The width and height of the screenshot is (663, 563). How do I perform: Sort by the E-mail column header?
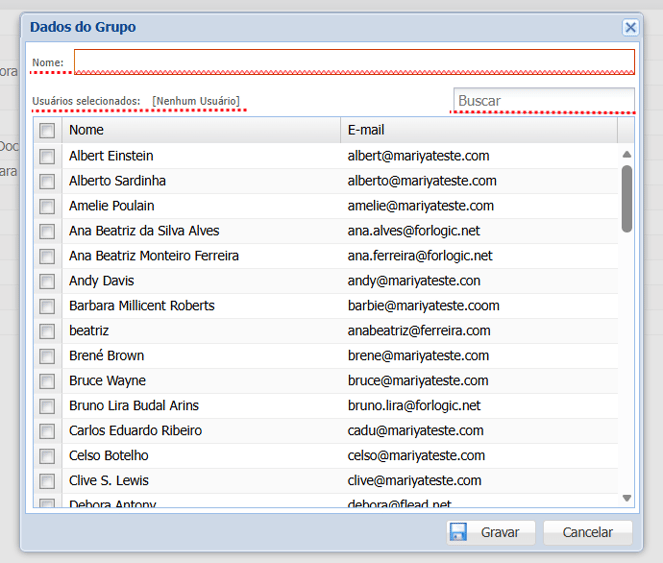point(478,130)
